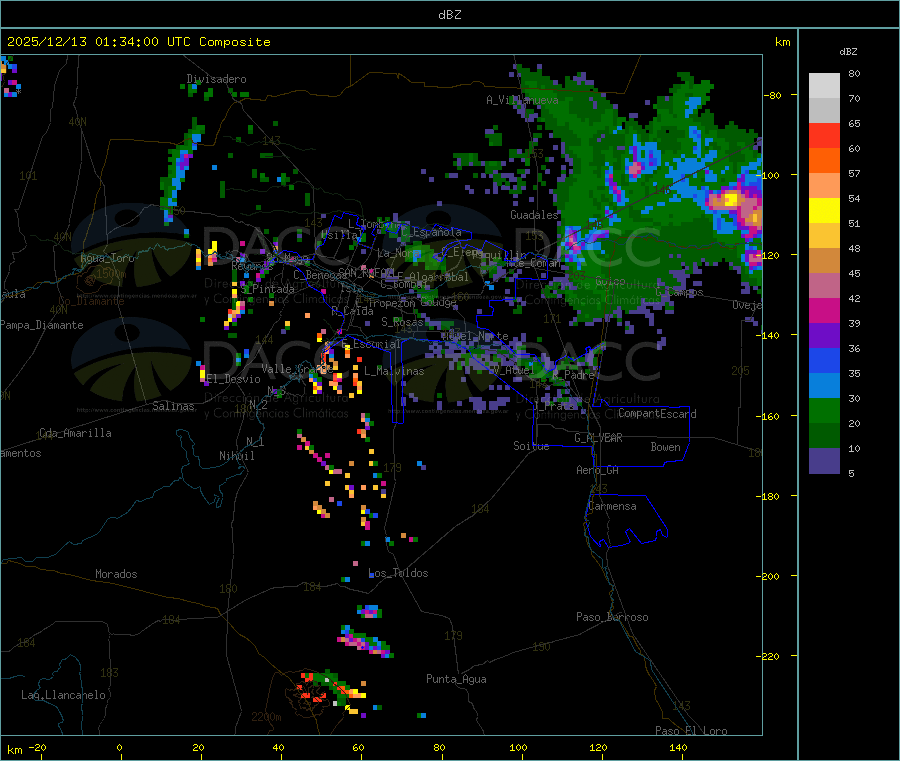The height and width of the screenshot is (761, 900).
Task: Click the dBZ heading above the color legend
Action: [x=848, y=52]
